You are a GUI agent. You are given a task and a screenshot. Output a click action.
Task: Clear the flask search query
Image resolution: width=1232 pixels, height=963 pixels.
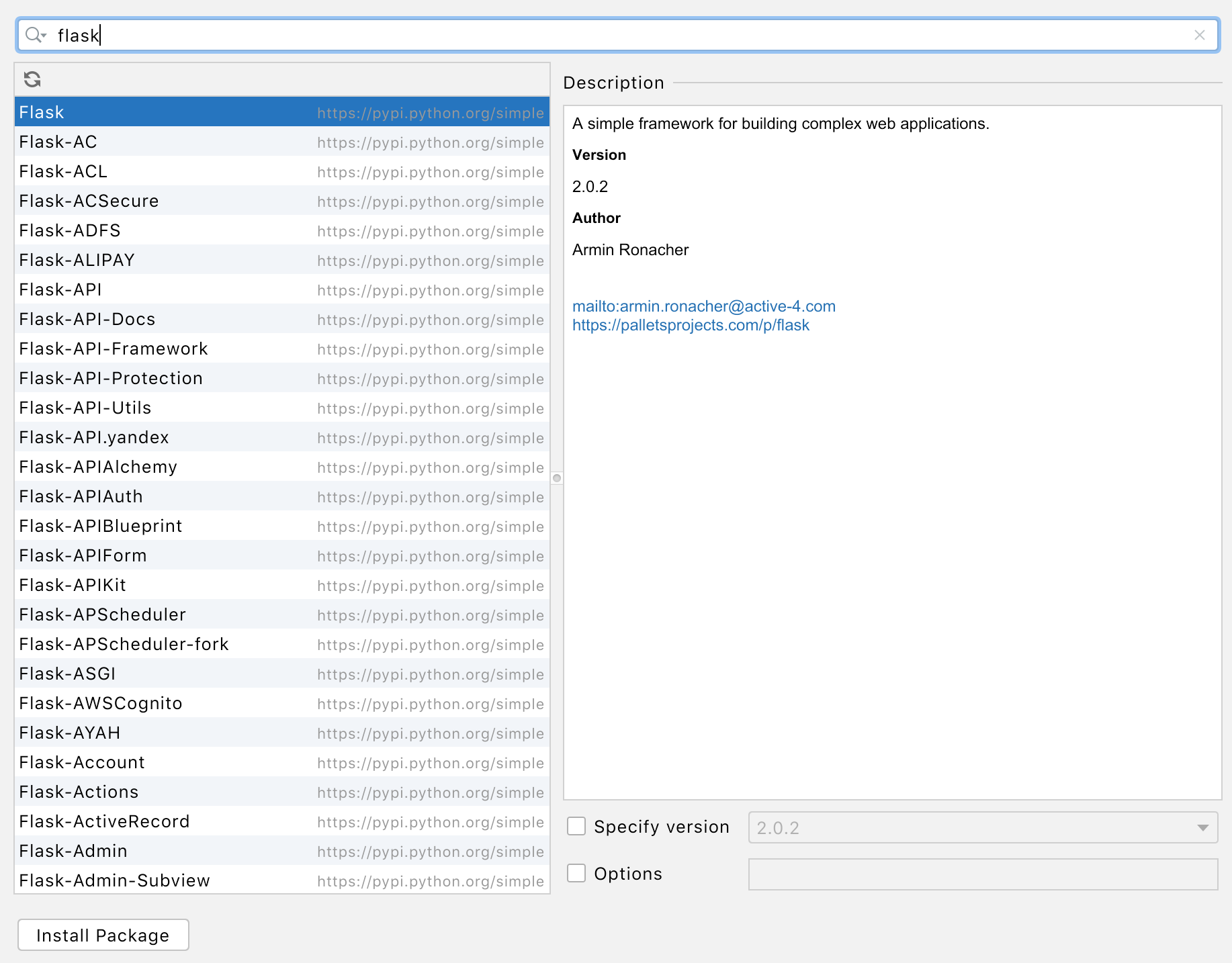click(1201, 35)
